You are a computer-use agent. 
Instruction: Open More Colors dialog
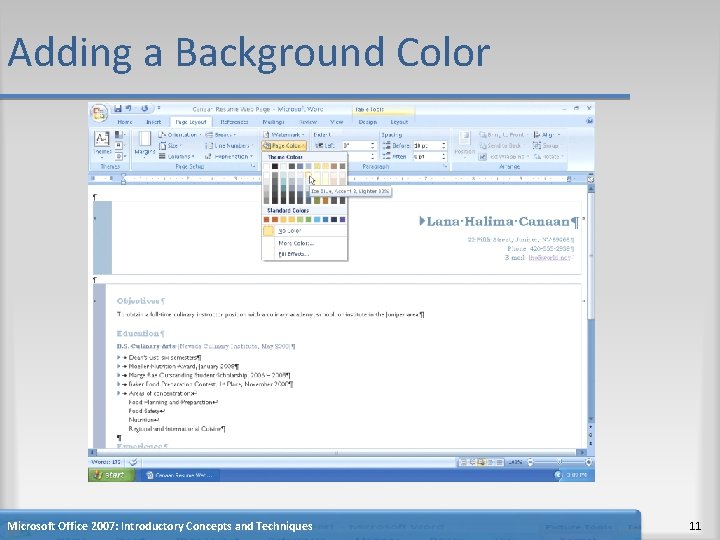(x=304, y=243)
